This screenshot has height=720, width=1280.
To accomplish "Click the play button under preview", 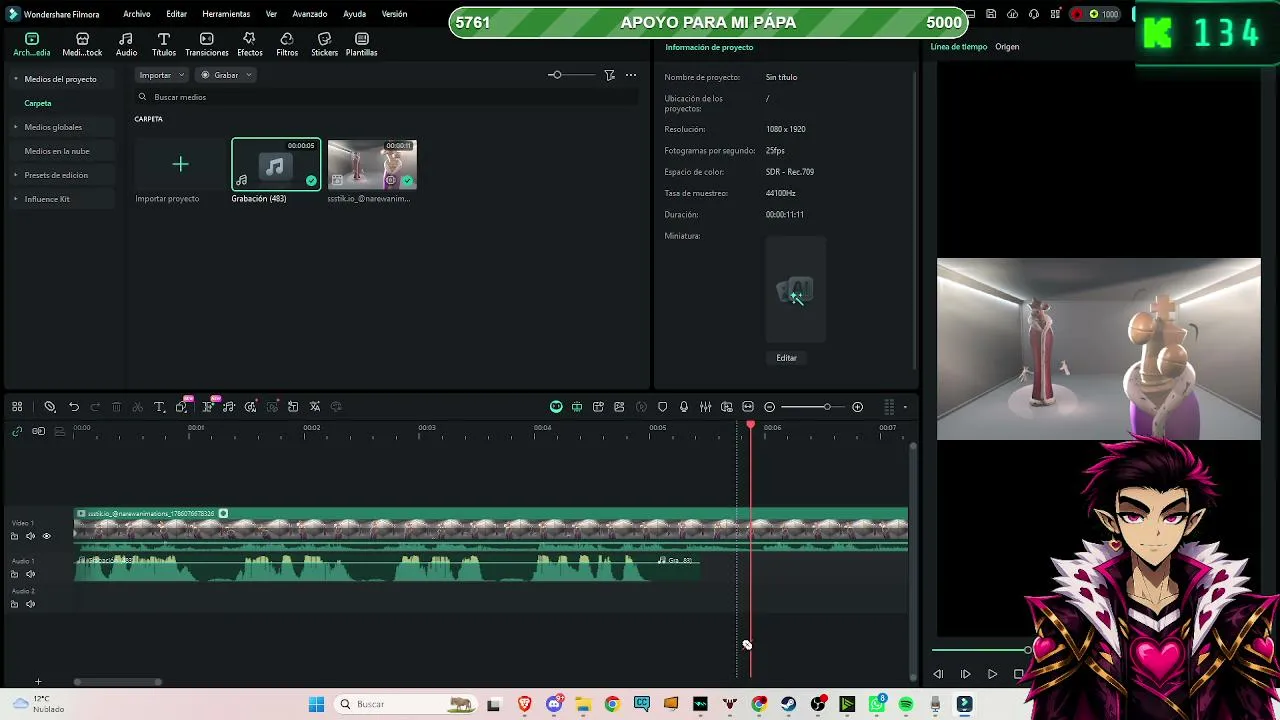I will 992,675.
